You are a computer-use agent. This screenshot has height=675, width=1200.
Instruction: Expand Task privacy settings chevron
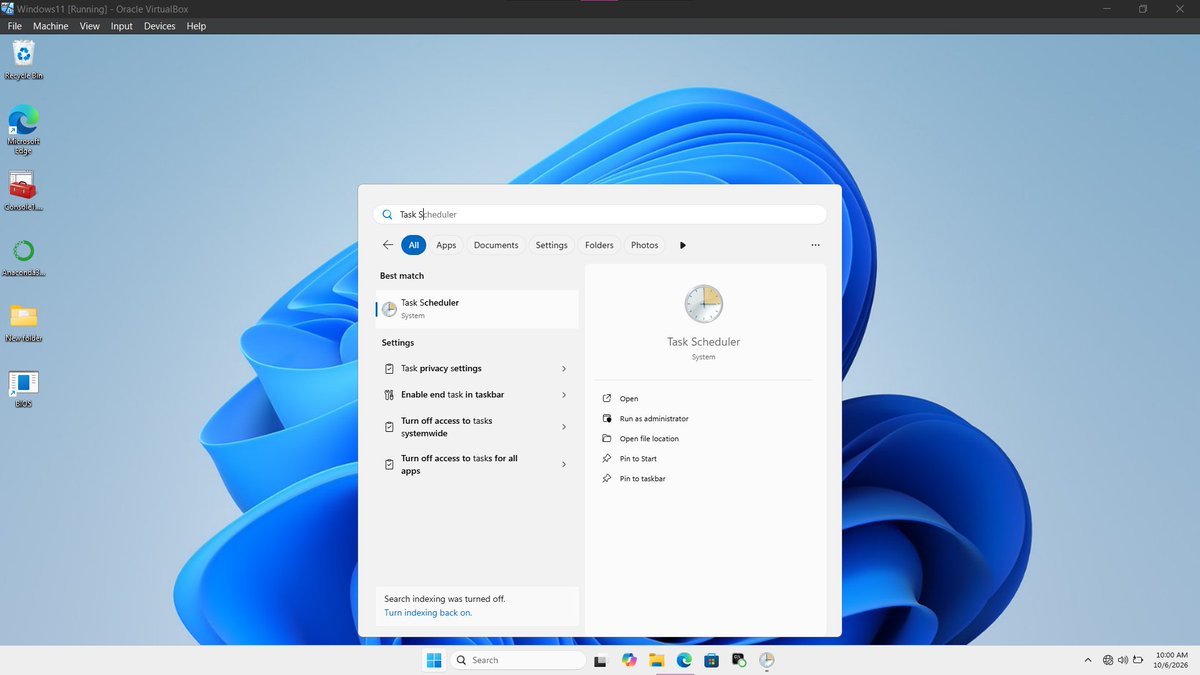coord(564,369)
